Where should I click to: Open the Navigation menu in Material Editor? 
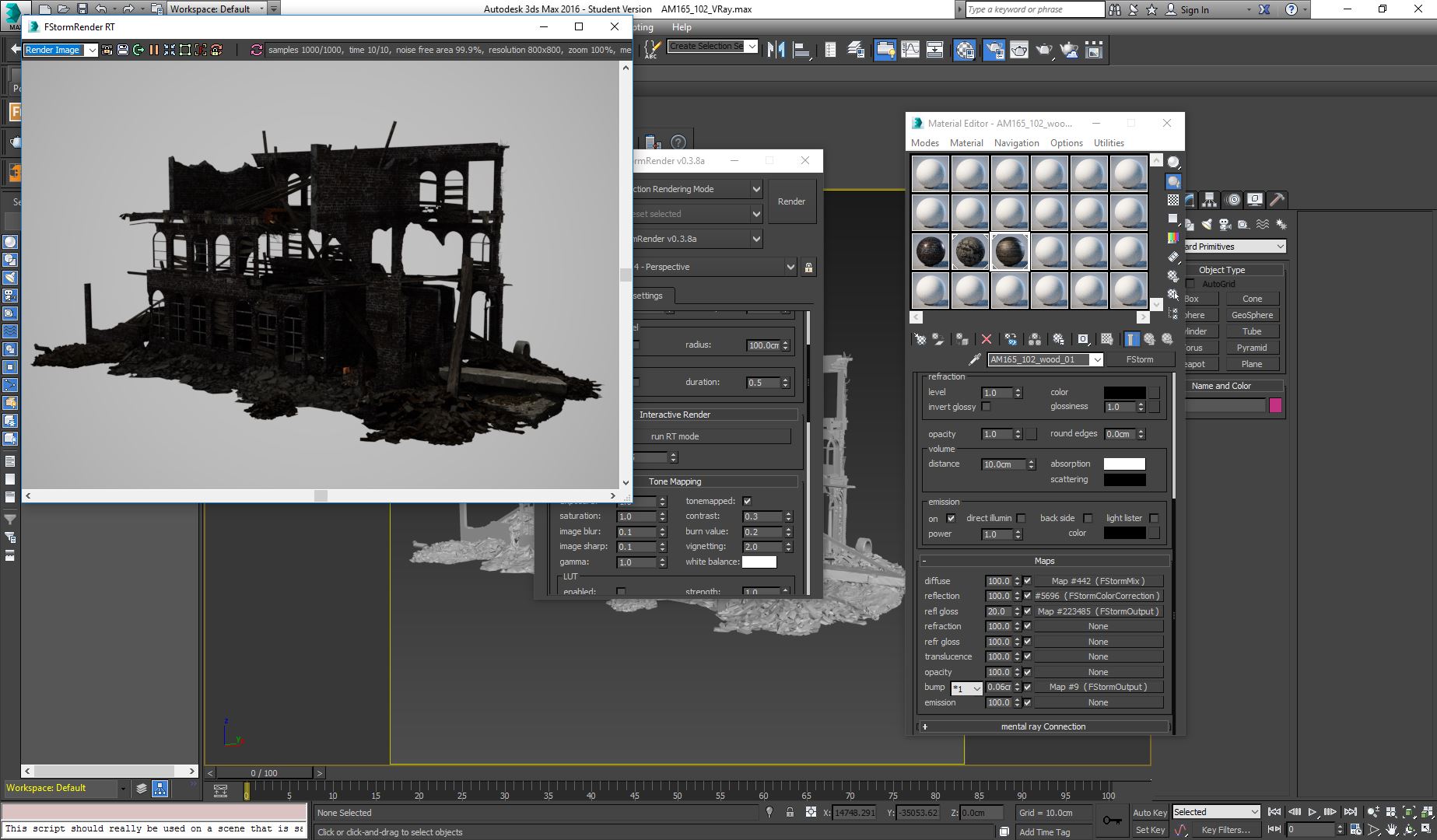tap(1016, 143)
